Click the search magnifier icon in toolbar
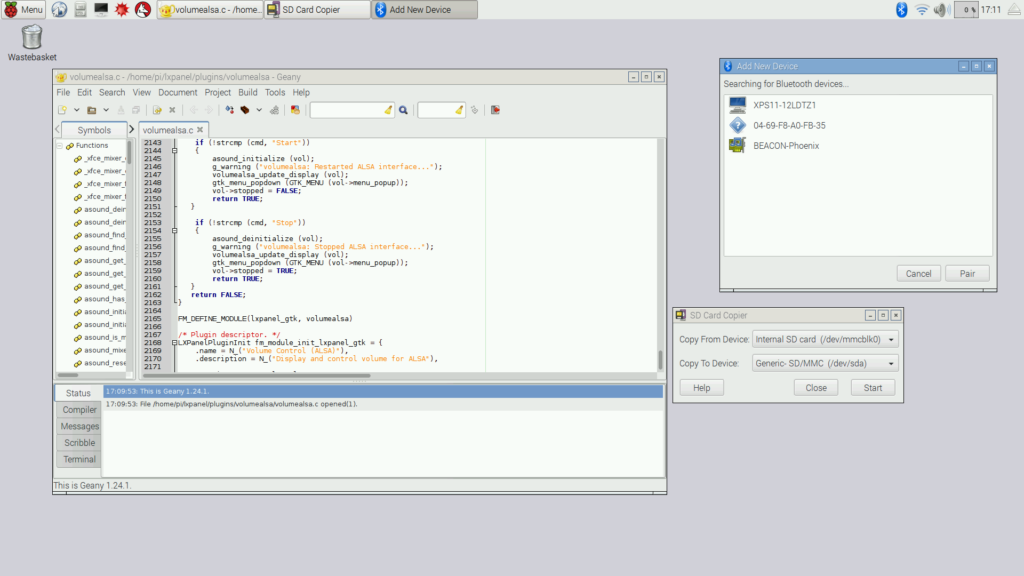 (x=403, y=110)
